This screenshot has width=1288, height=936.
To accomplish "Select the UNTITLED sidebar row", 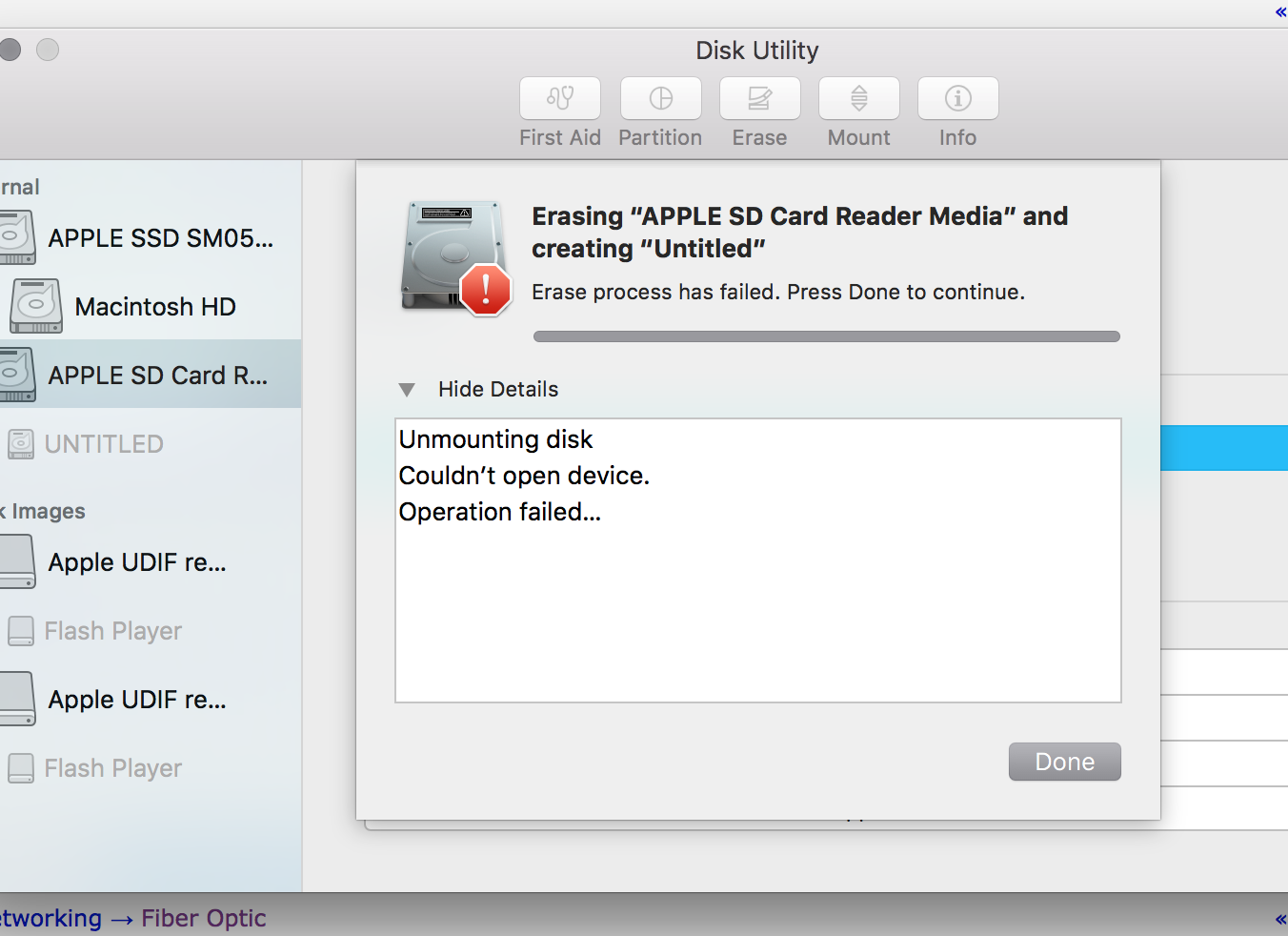I will tap(151, 444).
